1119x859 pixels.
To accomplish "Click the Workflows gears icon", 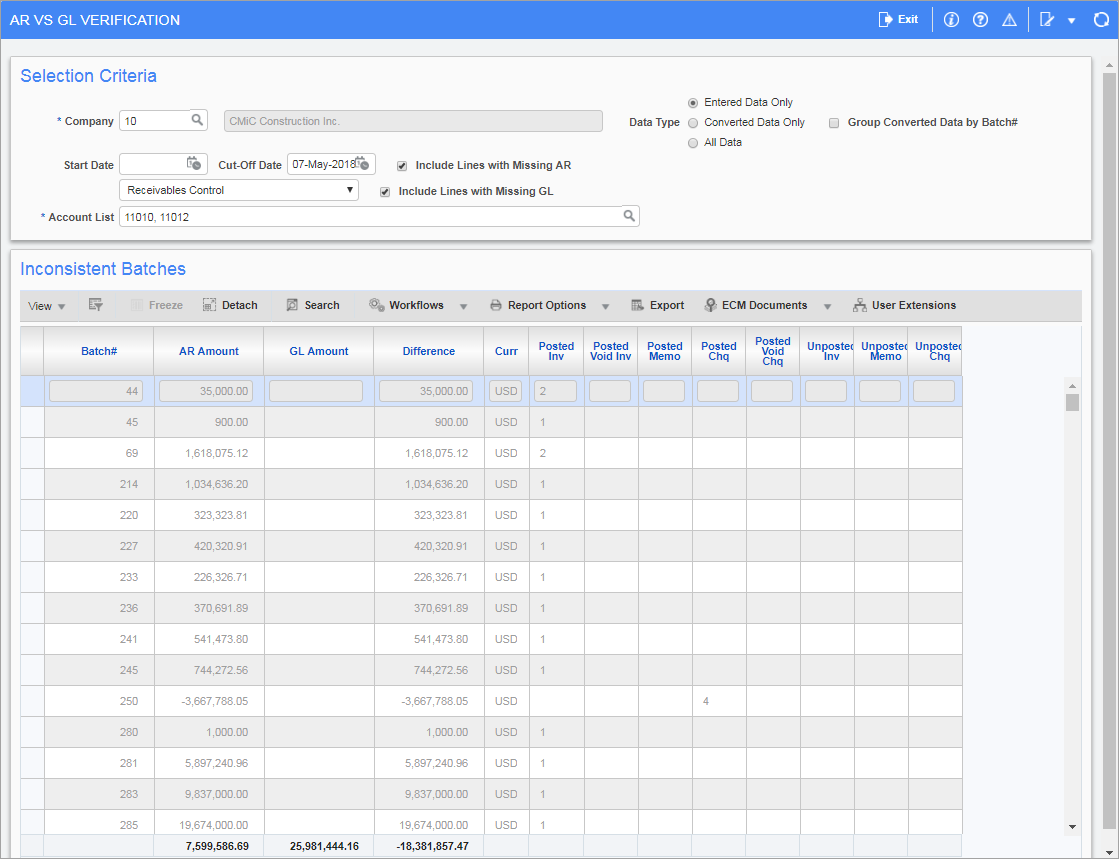I will click(376, 305).
